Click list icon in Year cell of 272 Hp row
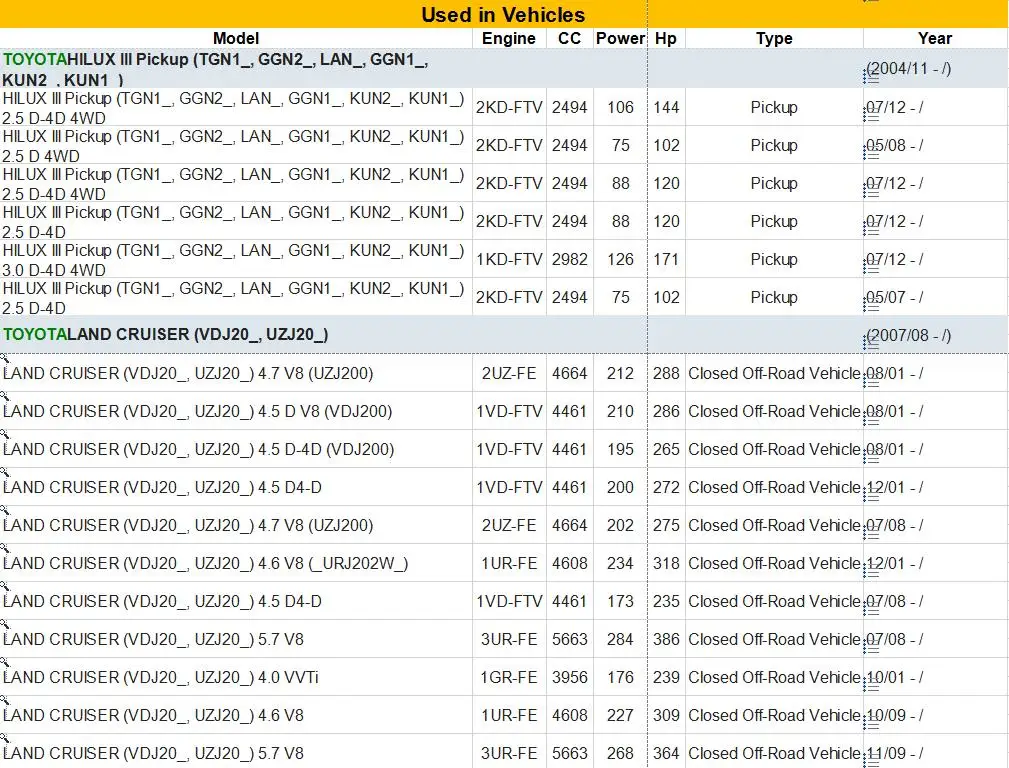The width and height of the screenshot is (1009, 768). point(871,496)
